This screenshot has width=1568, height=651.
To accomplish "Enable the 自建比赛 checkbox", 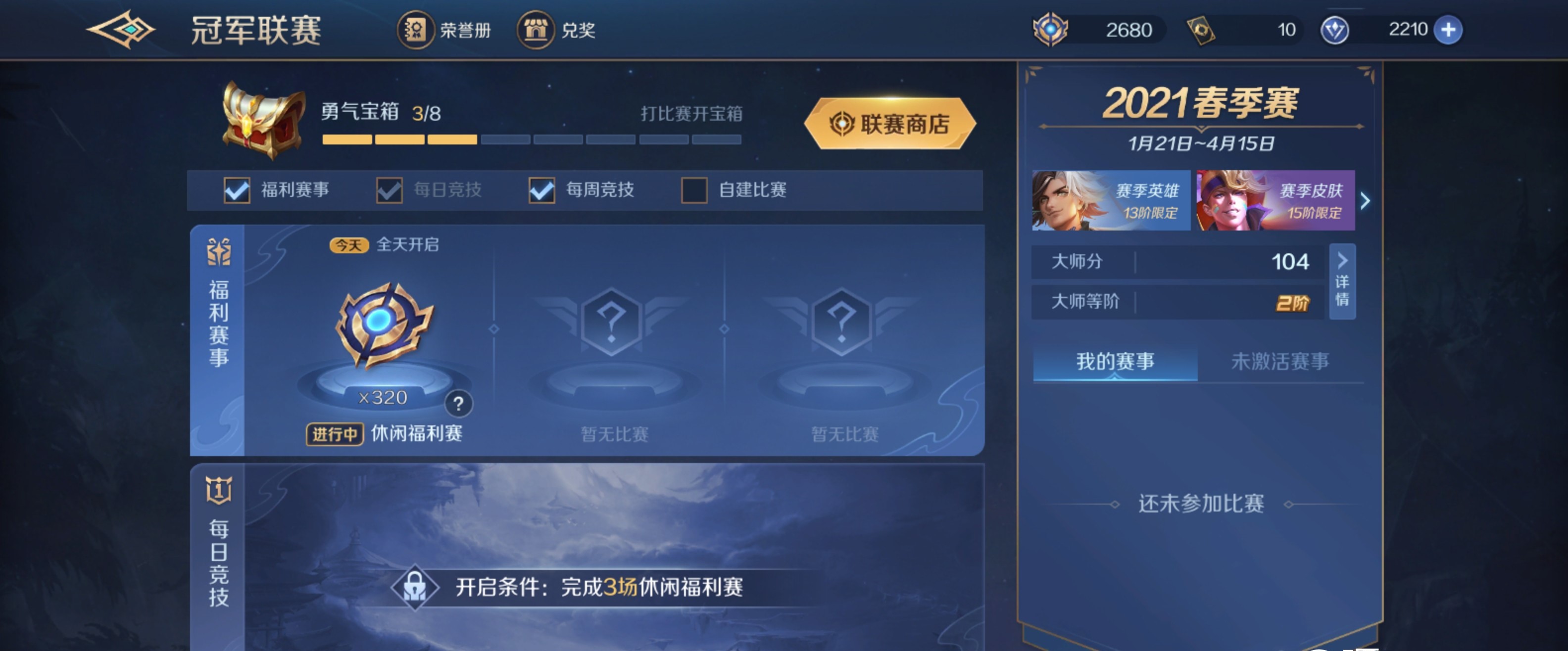I will 694,190.
